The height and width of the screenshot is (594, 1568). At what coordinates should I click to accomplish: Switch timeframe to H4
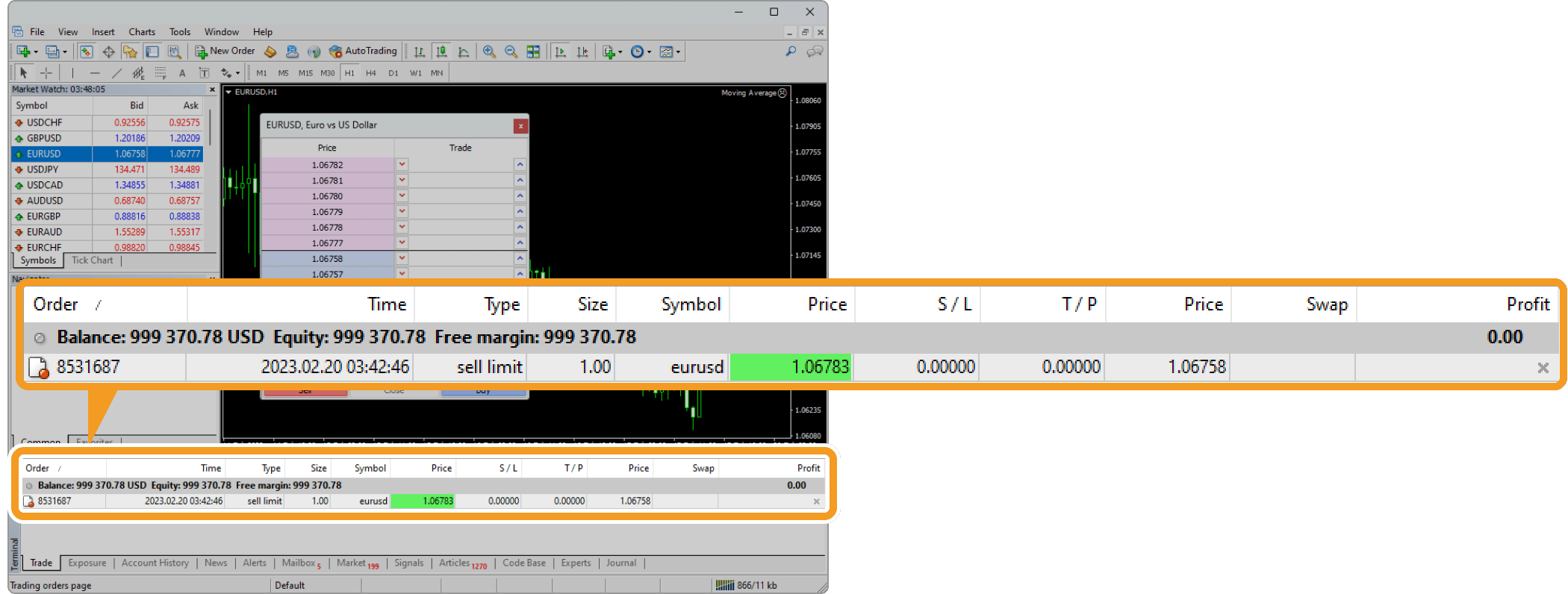(371, 73)
